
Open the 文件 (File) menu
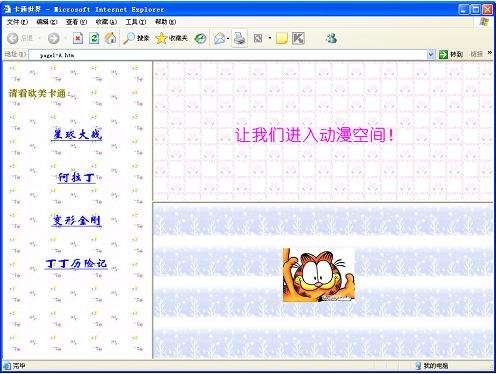(17, 22)
